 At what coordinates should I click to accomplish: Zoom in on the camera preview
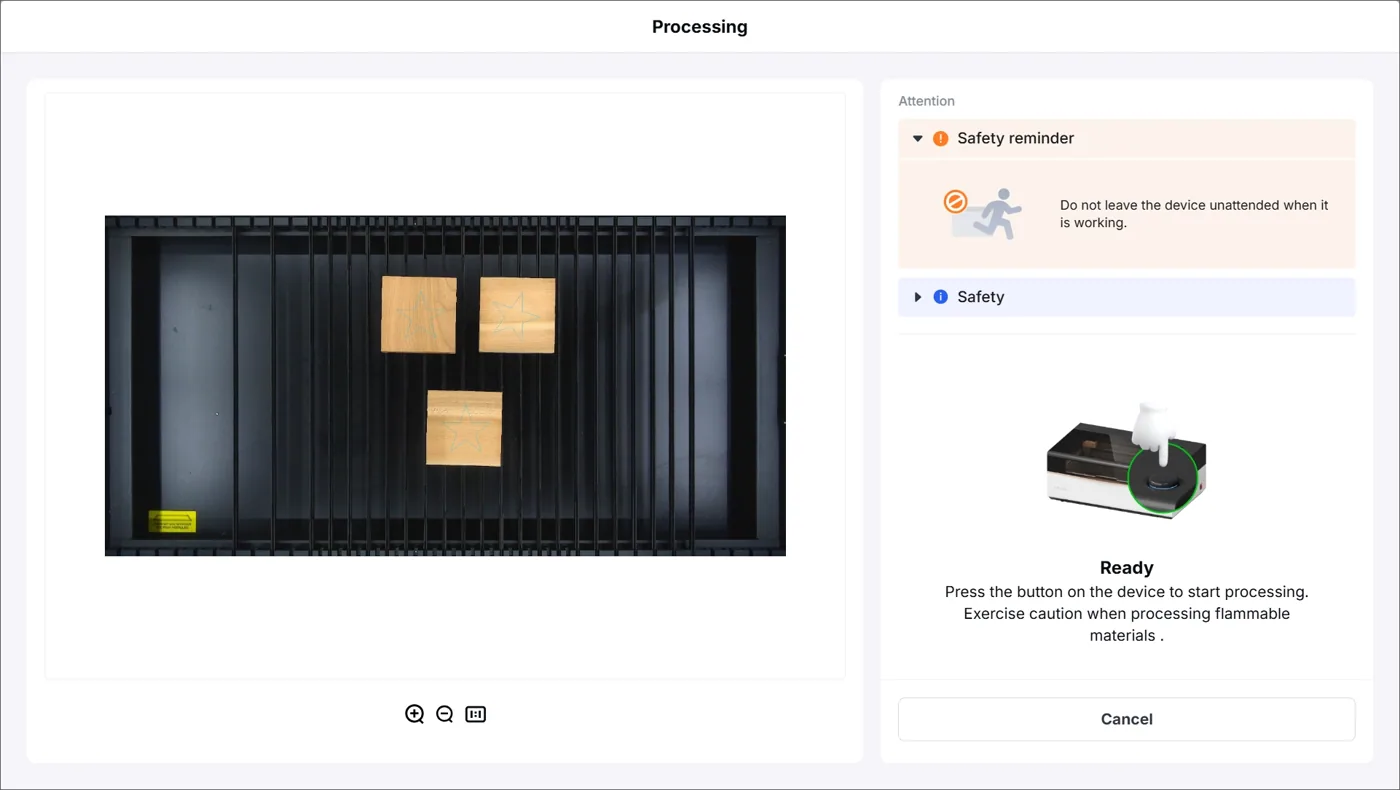point(414,714)
